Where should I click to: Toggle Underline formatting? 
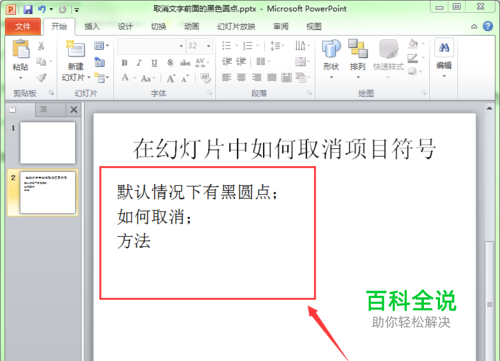click(154, 63)
